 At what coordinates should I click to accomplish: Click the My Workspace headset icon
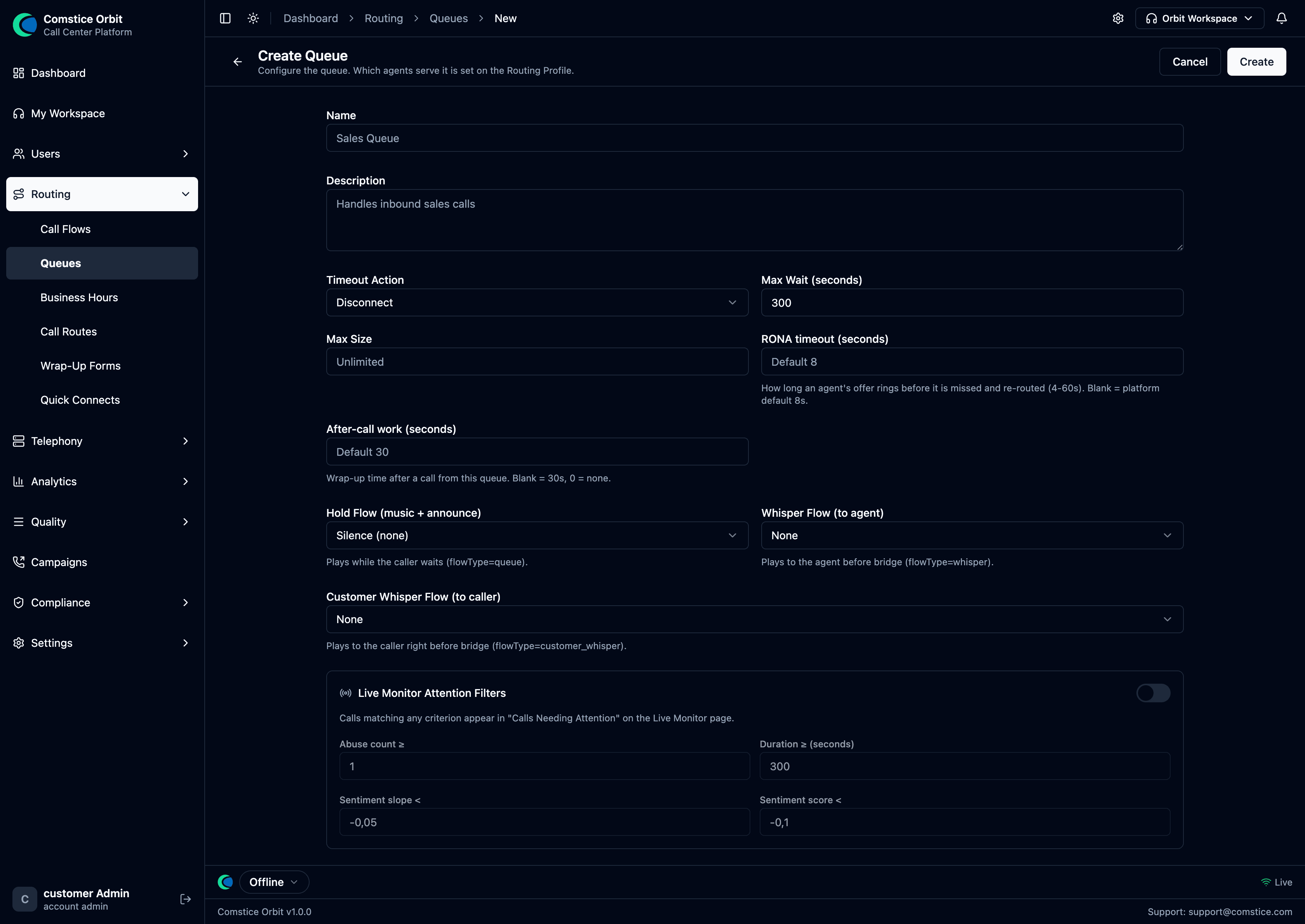click(x=19, y=113)
